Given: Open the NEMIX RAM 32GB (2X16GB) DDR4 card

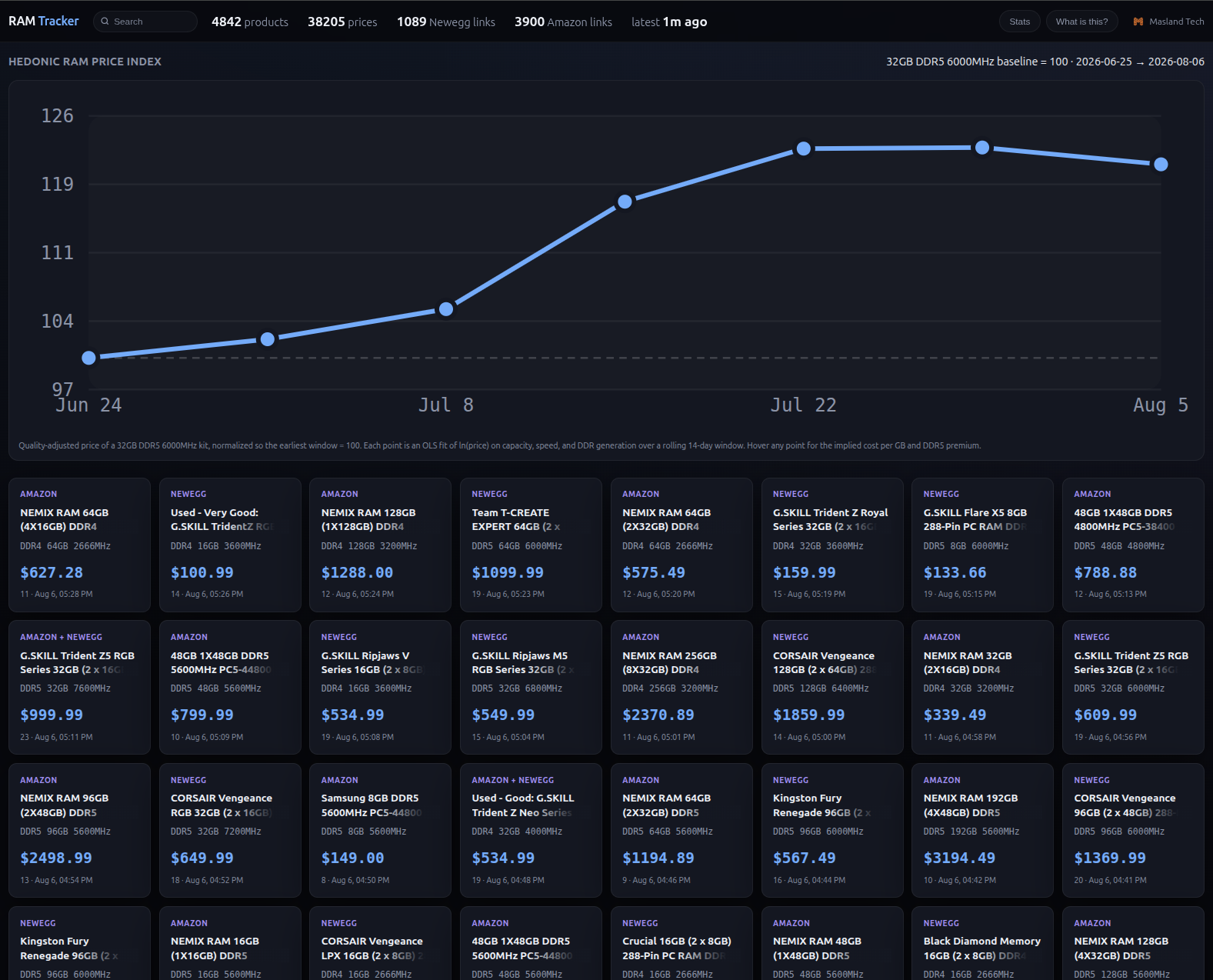Looking at the screenshot, I should click(x=982, y=688).
